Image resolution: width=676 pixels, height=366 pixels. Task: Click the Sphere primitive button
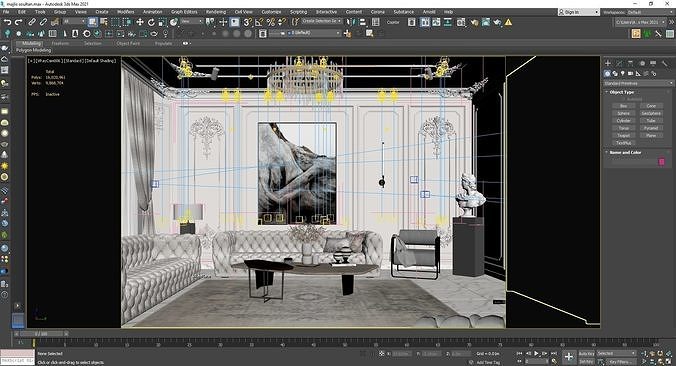point(623,113)
